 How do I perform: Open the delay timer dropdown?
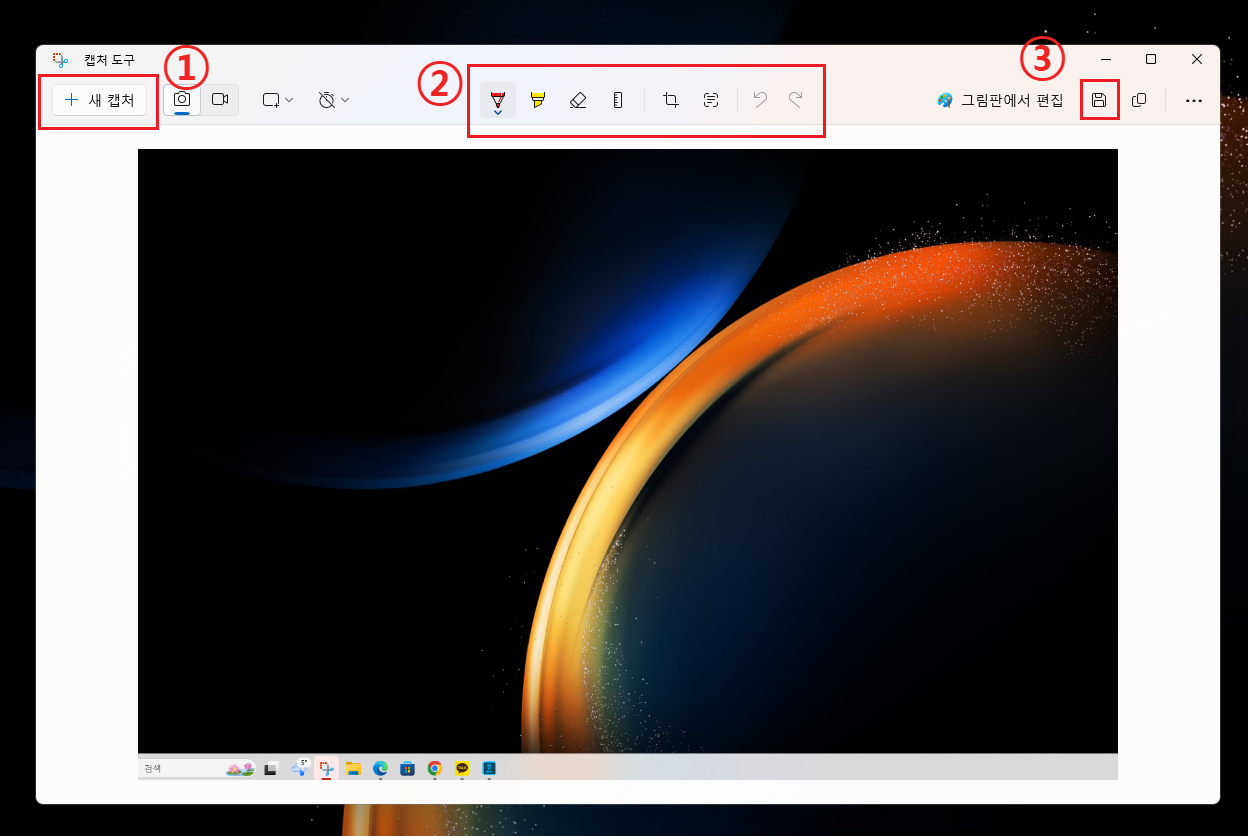tap(333, 100)
